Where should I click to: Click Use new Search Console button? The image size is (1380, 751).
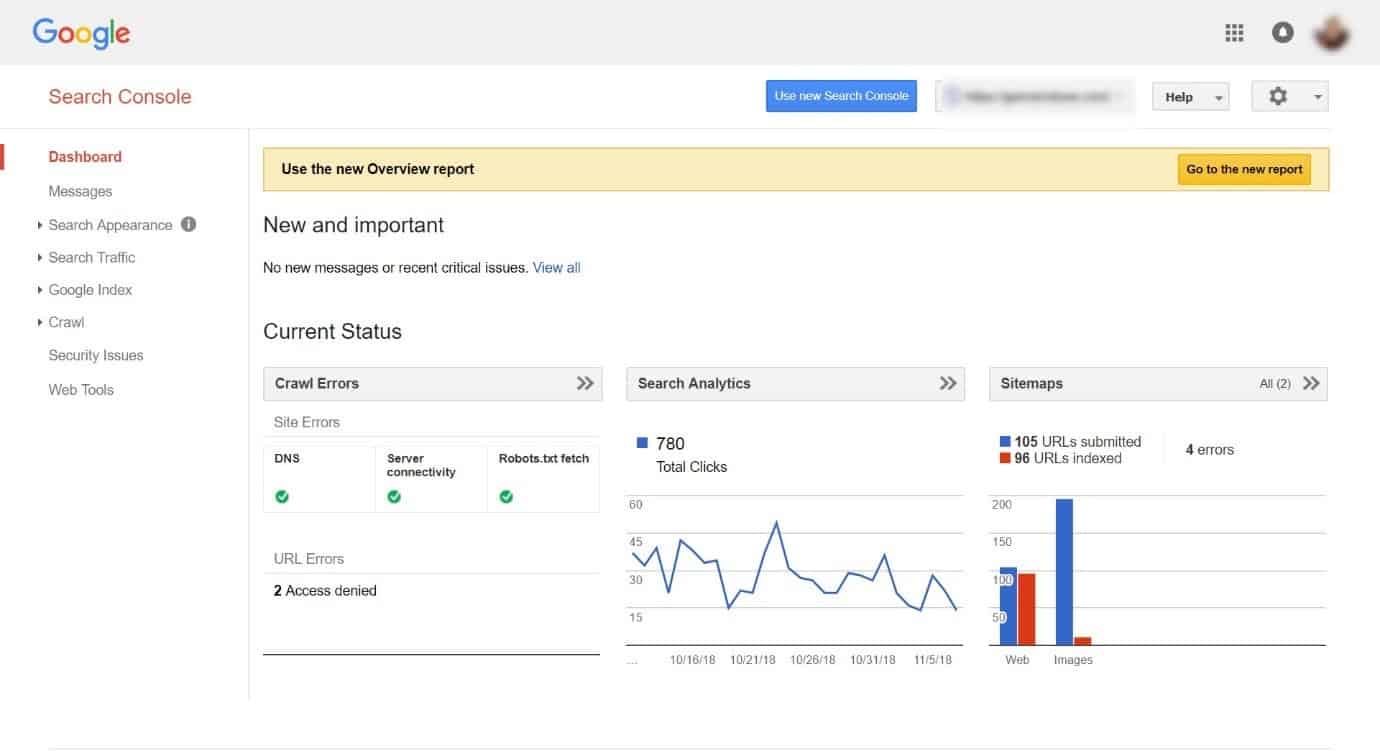(x=841, y=96)
